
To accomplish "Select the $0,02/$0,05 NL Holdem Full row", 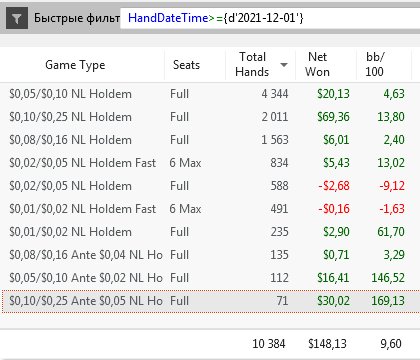I will (x=210, y=186).
